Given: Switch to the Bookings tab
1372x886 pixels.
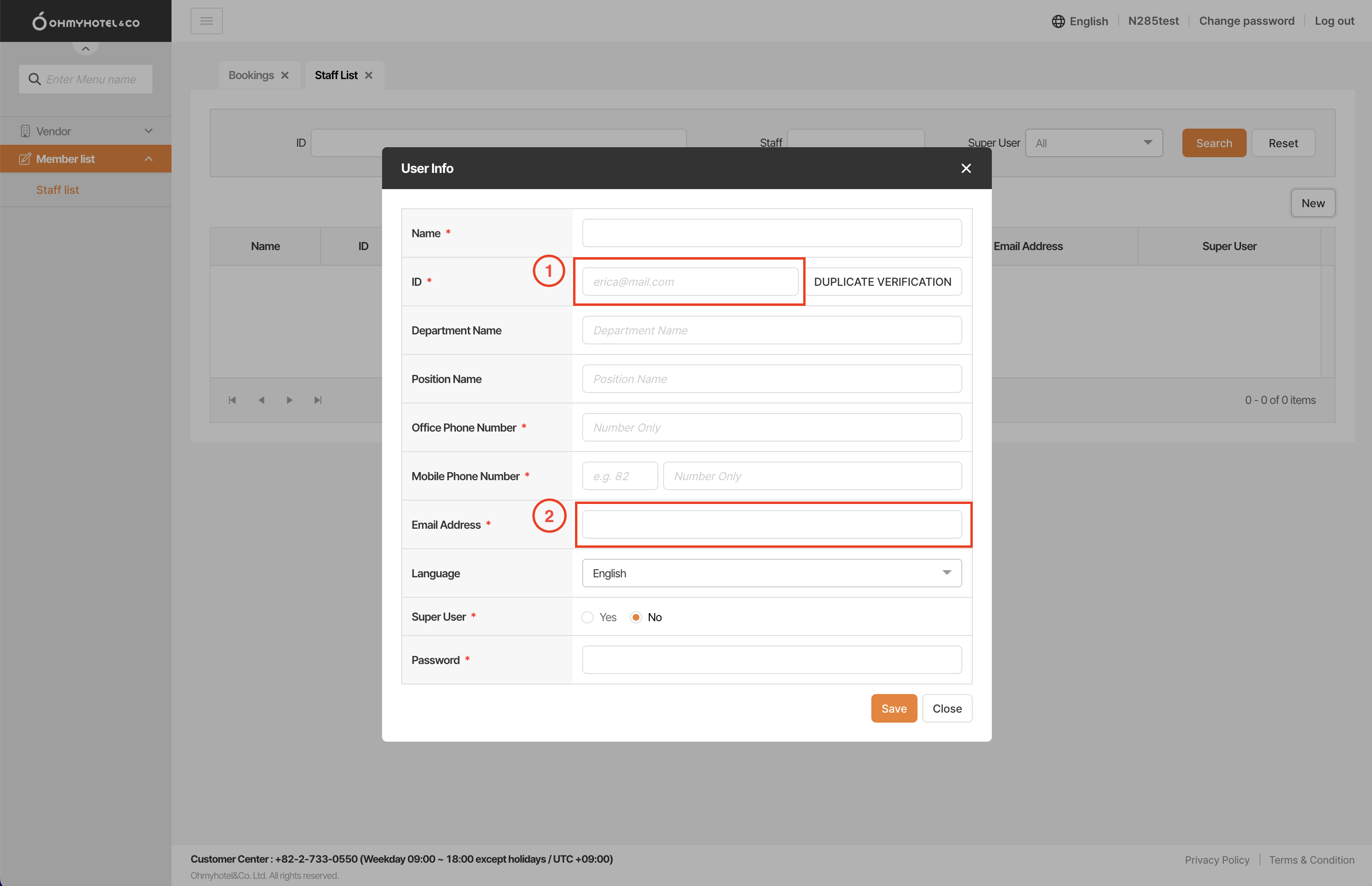Looking at the screenshot, I should [251, 75].
